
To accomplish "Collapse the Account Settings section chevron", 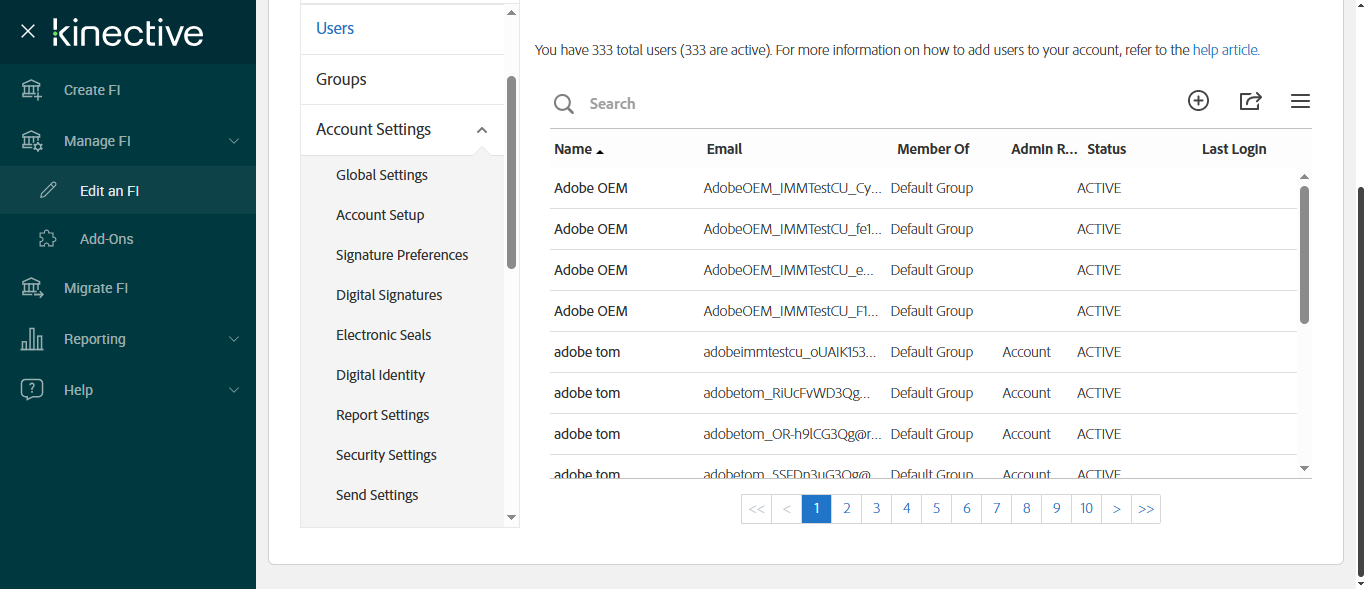I will point(482,130).
